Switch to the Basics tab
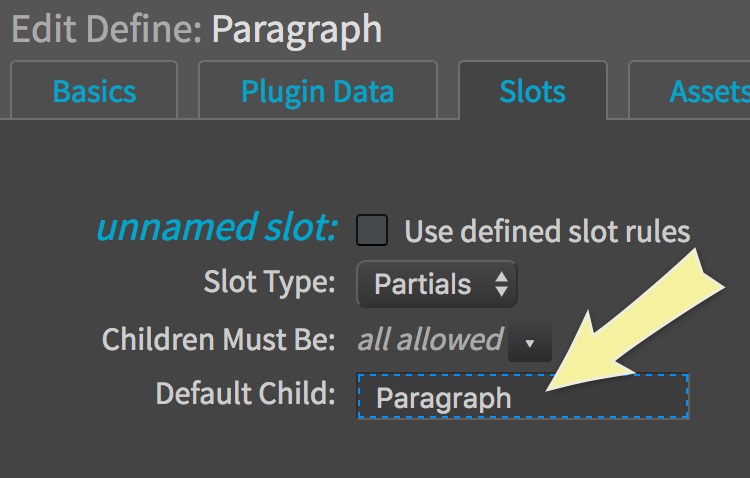750x478 pixels. click(94, 92)
